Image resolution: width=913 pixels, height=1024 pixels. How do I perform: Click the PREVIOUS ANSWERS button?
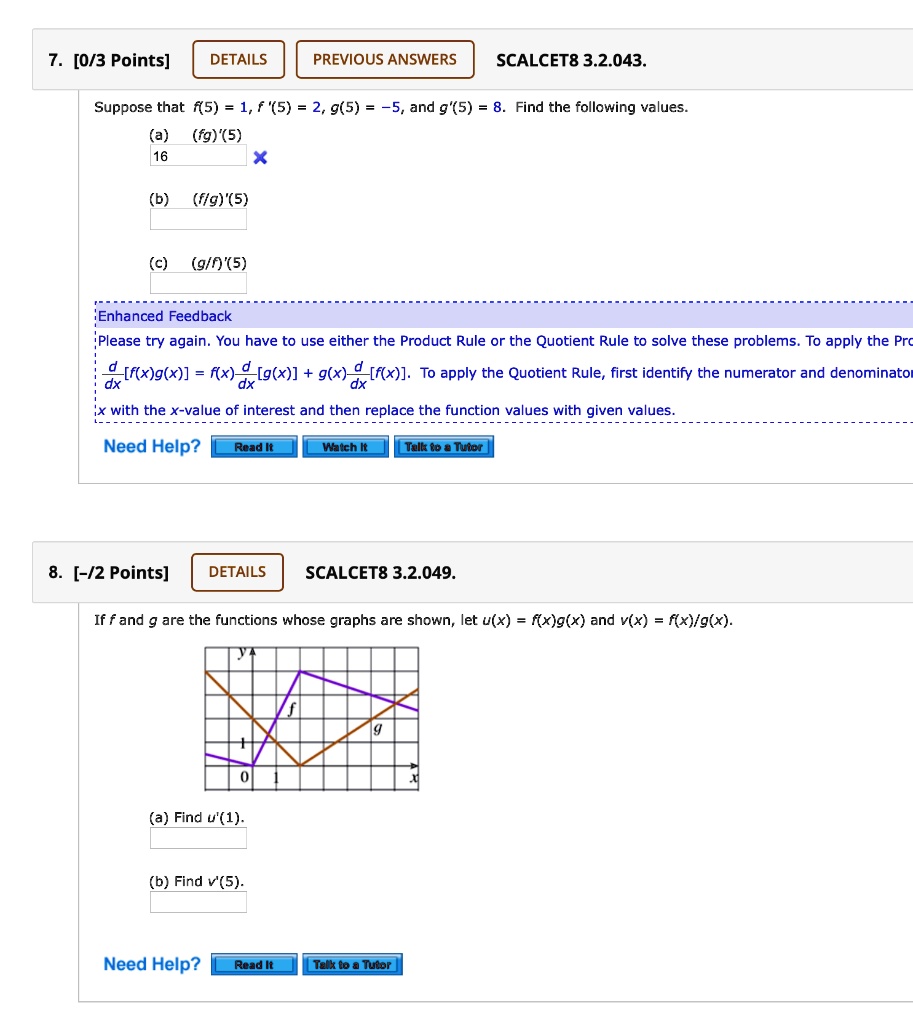[384, 59]
